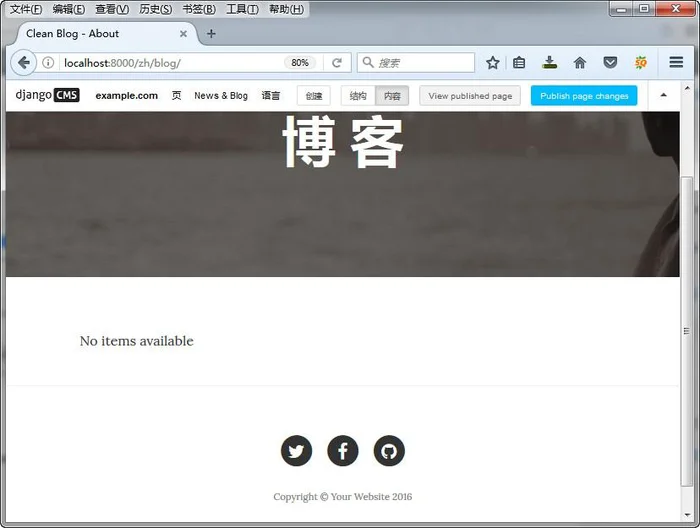Click the search magnifier icon
Screen dimensions: 700x528
pos(368,62)
